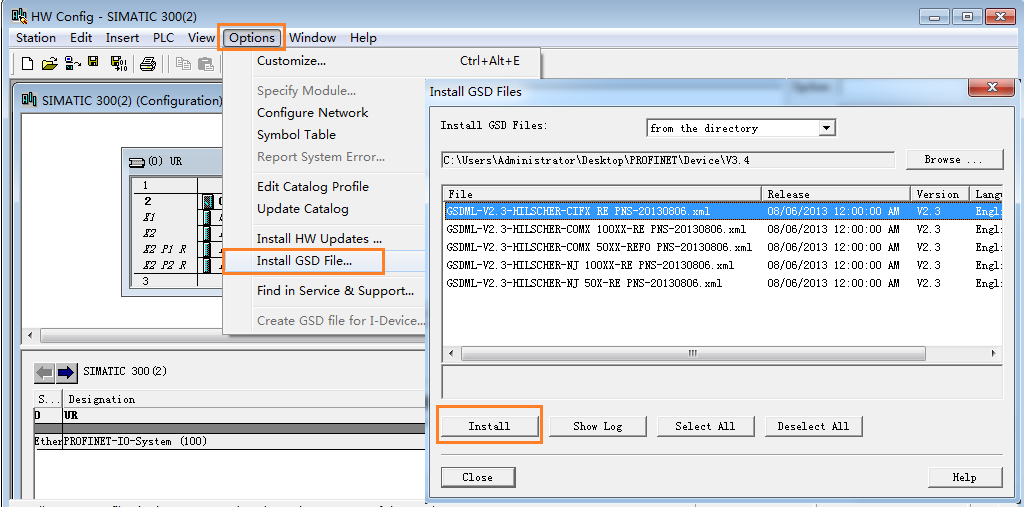Screen dimensions: 1024x507
Task: Click the SIMATIC 300(2) Configuration window icon
Action: coord(29,100)
